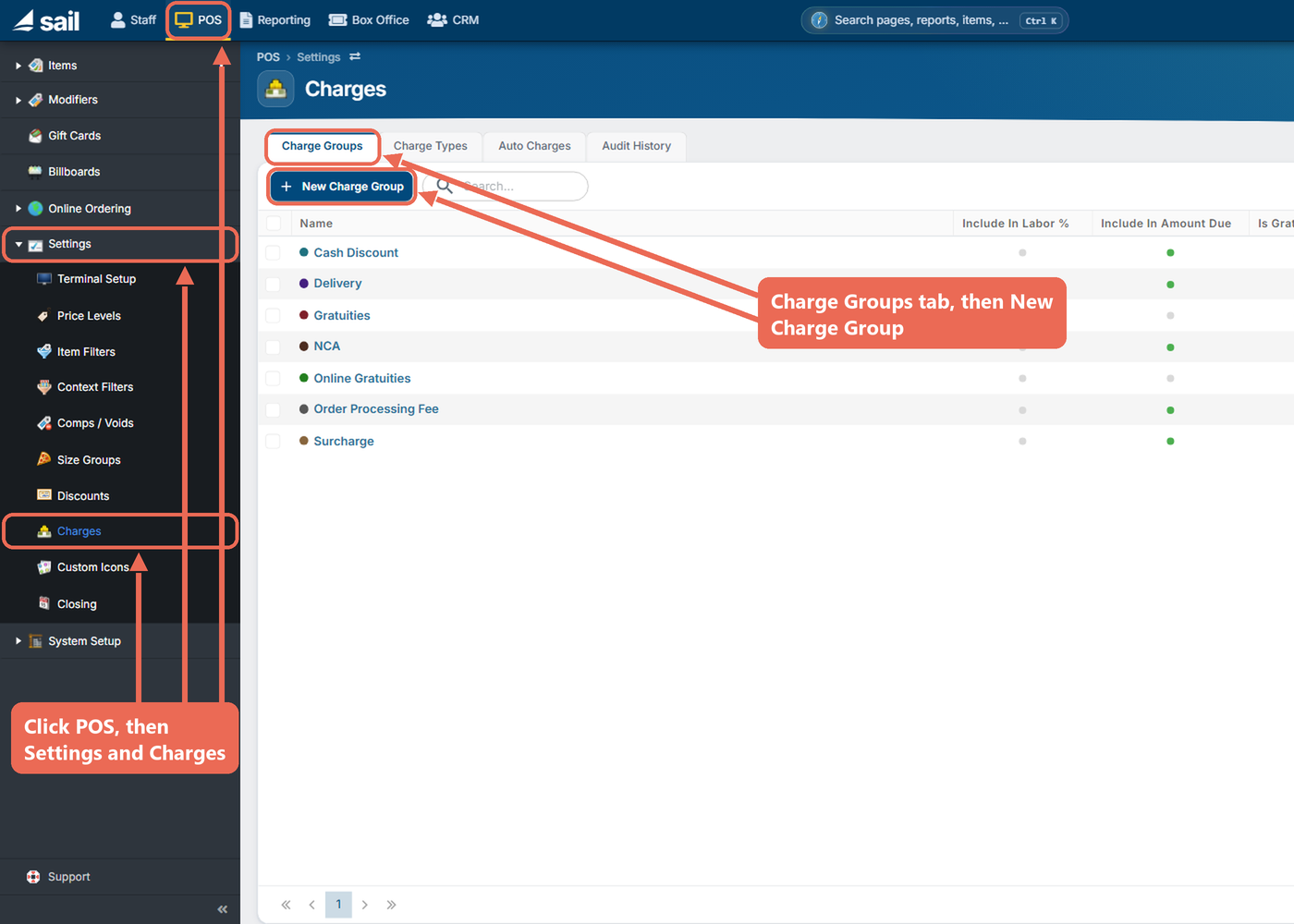Image resolution: width=1294 pixels, height=924 pixels.
Task: Click the Price Levels tag icon
Action: coord(44,316)
